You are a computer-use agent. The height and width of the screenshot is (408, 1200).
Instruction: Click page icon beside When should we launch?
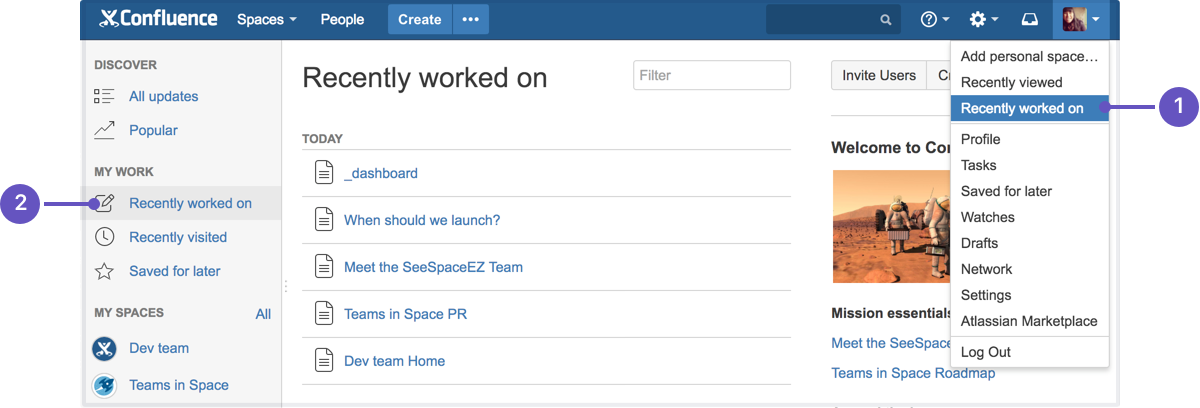point(323,219)
